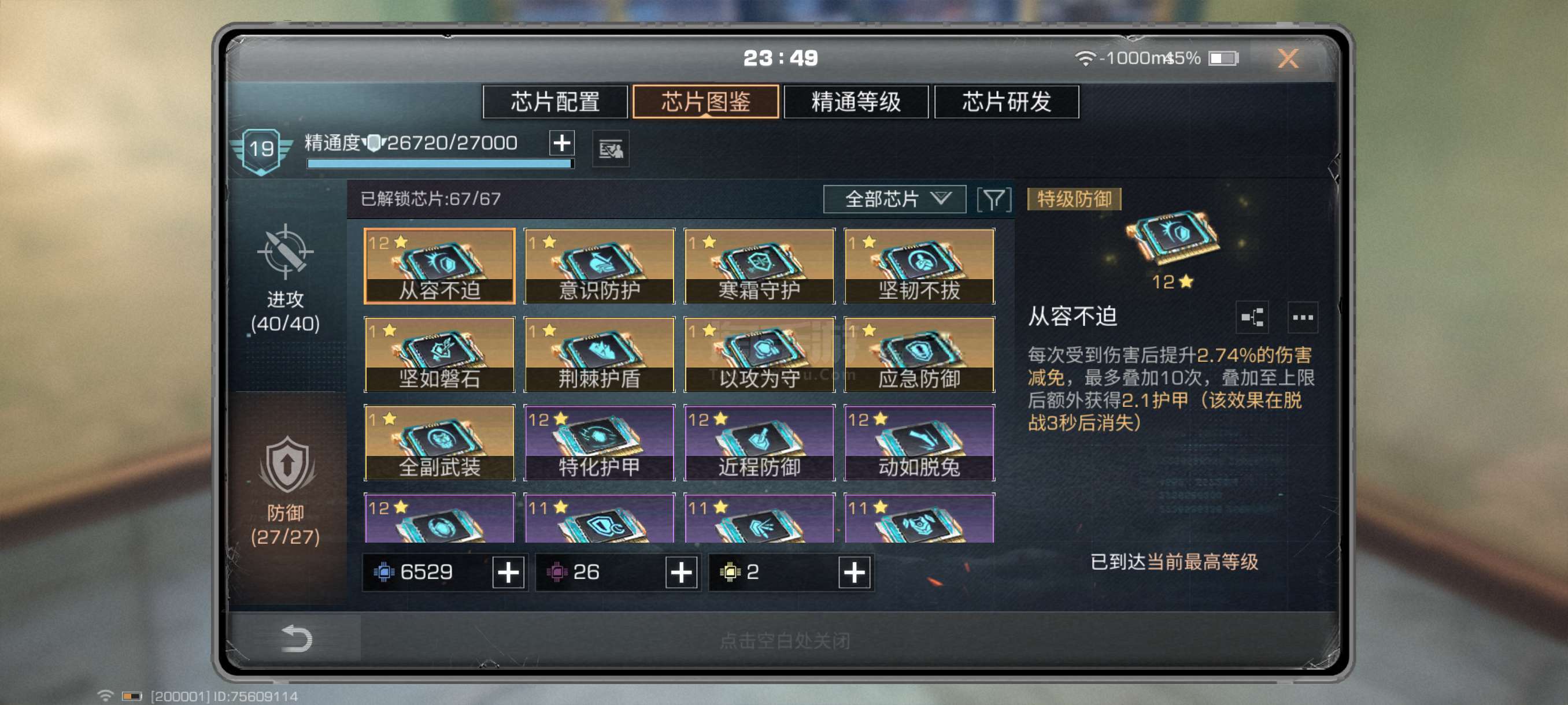The width and height of the screenshot is (1568, 705).
Task: Open the three-dots more options button
Action: [x=1303, y=317]
